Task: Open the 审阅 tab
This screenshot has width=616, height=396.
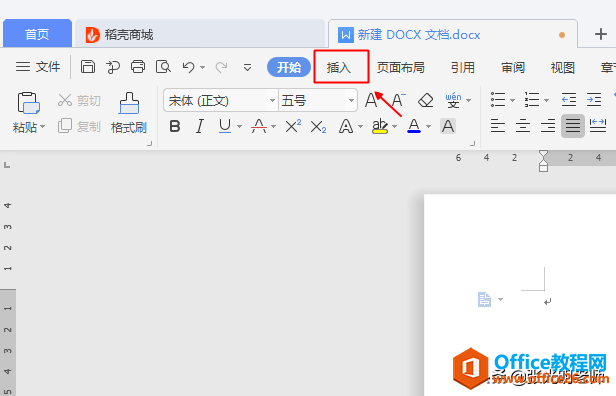Action: click(513, 68)
